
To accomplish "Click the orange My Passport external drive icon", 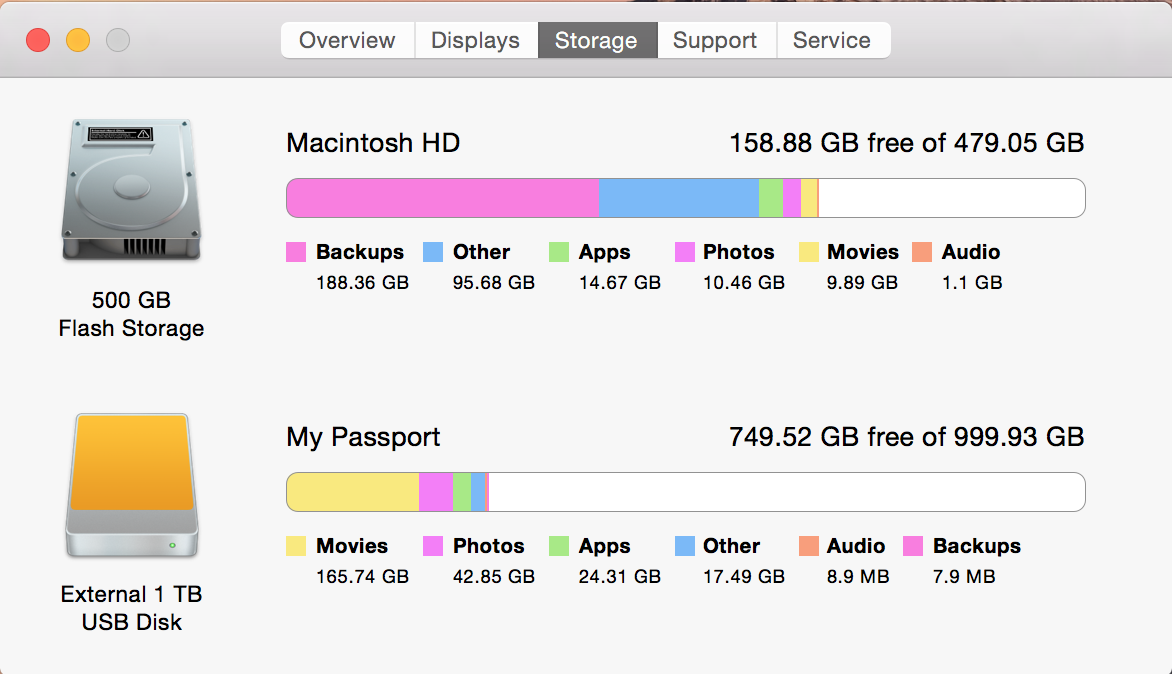I will pyautogui.click(x=132, y=486).
